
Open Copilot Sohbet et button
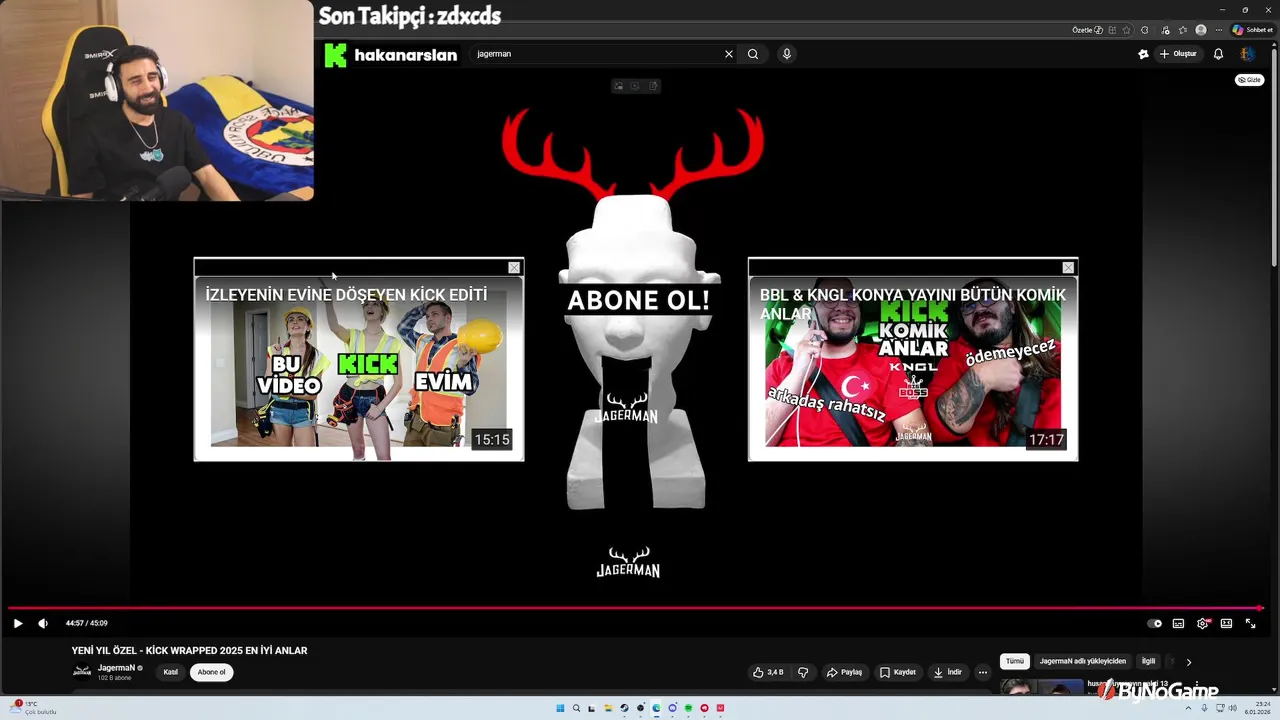(x=1252, y=30)
